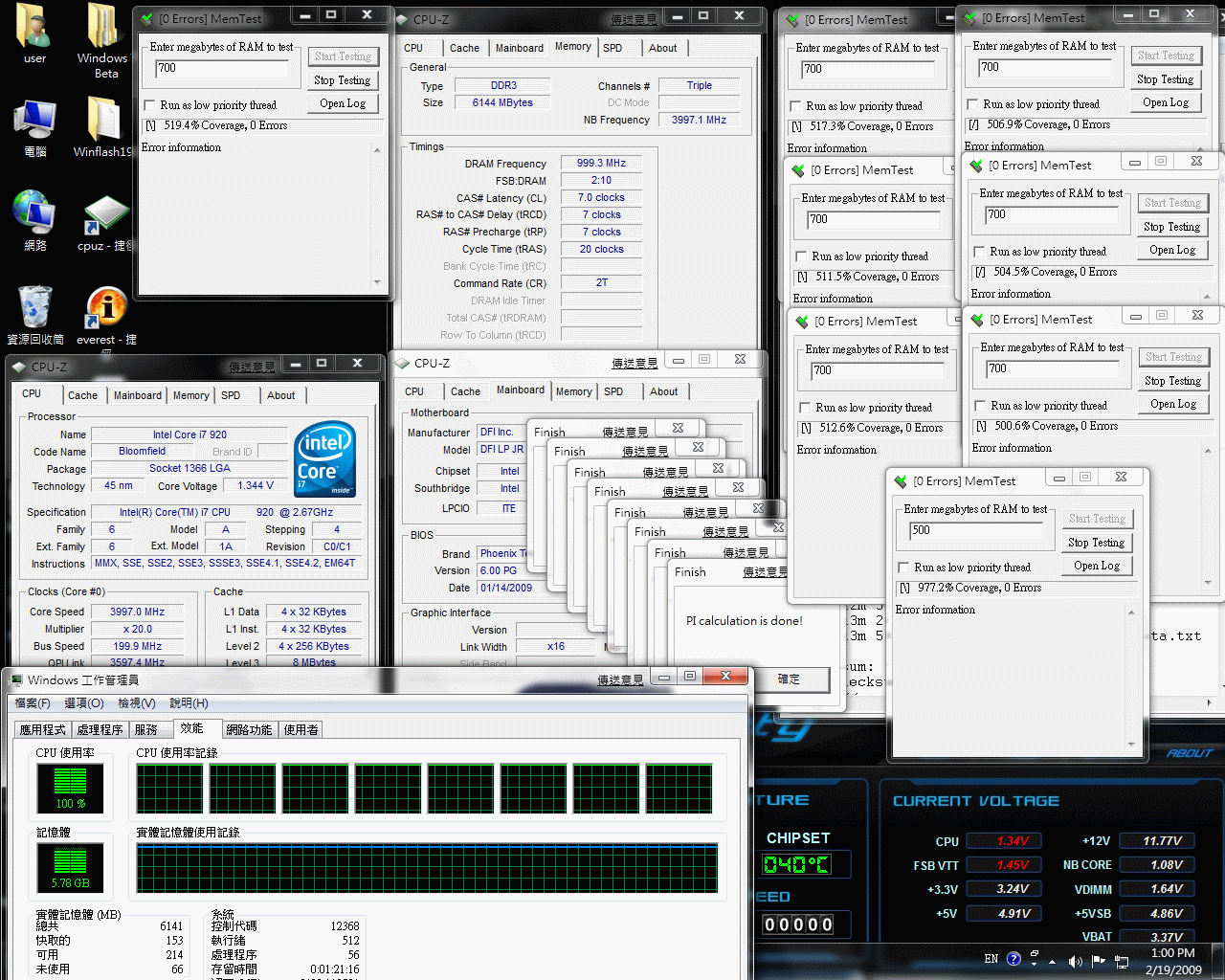Toggle low priority thread in 517.3% MemTest
Screen dimensions: 1225x980
[x=795, y=106]
